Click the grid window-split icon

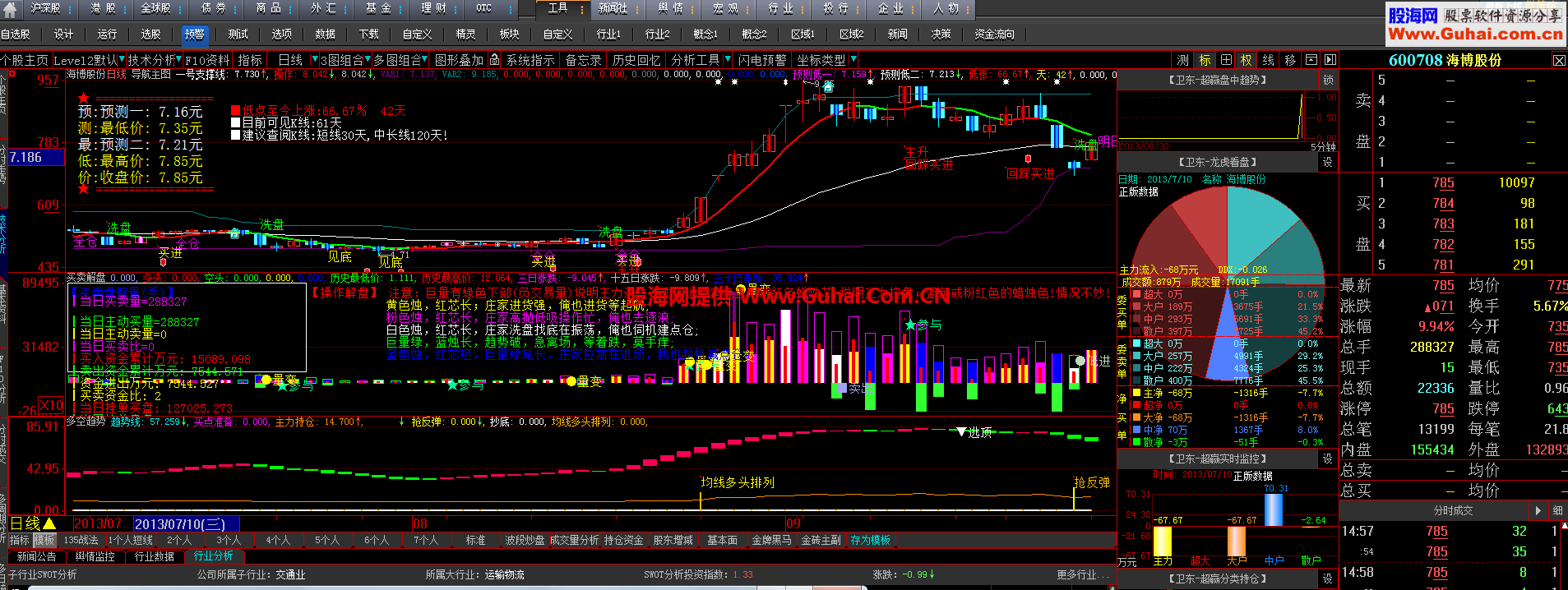point(1226,60)
